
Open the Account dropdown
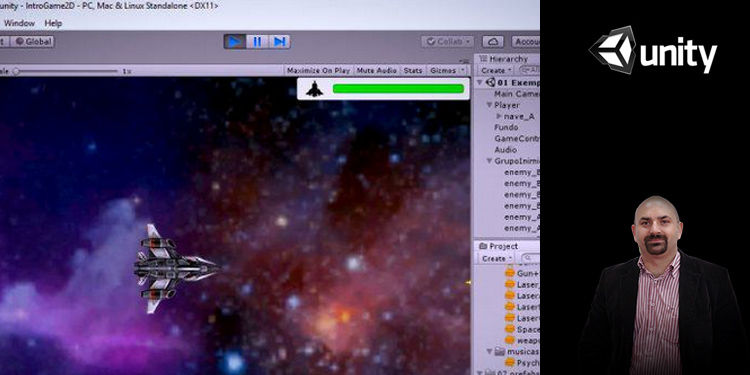525,42
